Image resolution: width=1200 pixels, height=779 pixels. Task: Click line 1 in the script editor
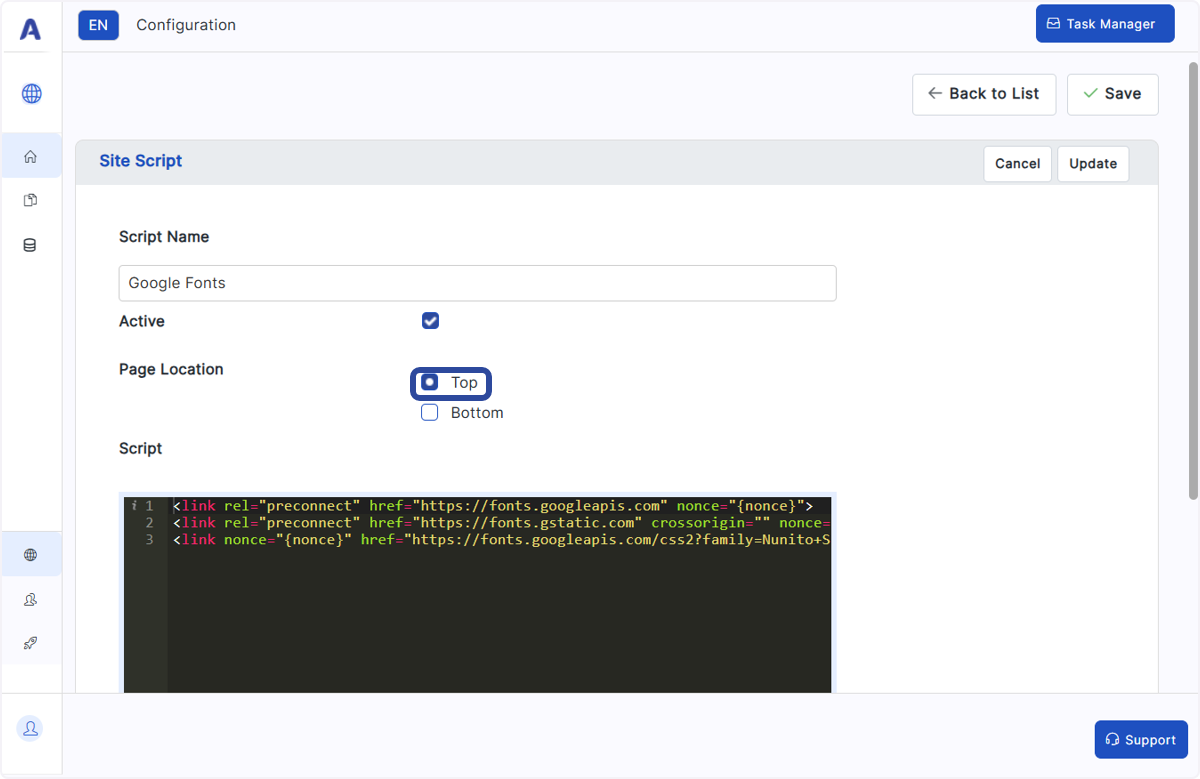click(x=492, y=506)
